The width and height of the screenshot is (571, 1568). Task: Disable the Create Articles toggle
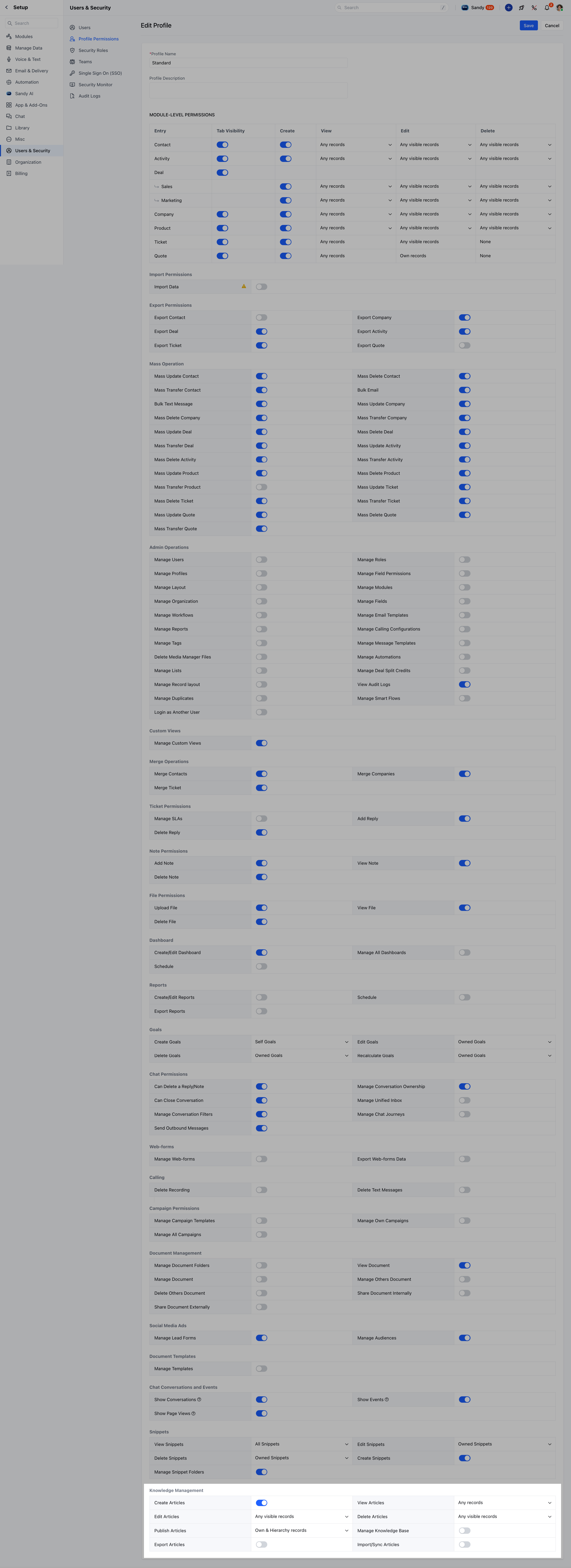click(261, 1502)
